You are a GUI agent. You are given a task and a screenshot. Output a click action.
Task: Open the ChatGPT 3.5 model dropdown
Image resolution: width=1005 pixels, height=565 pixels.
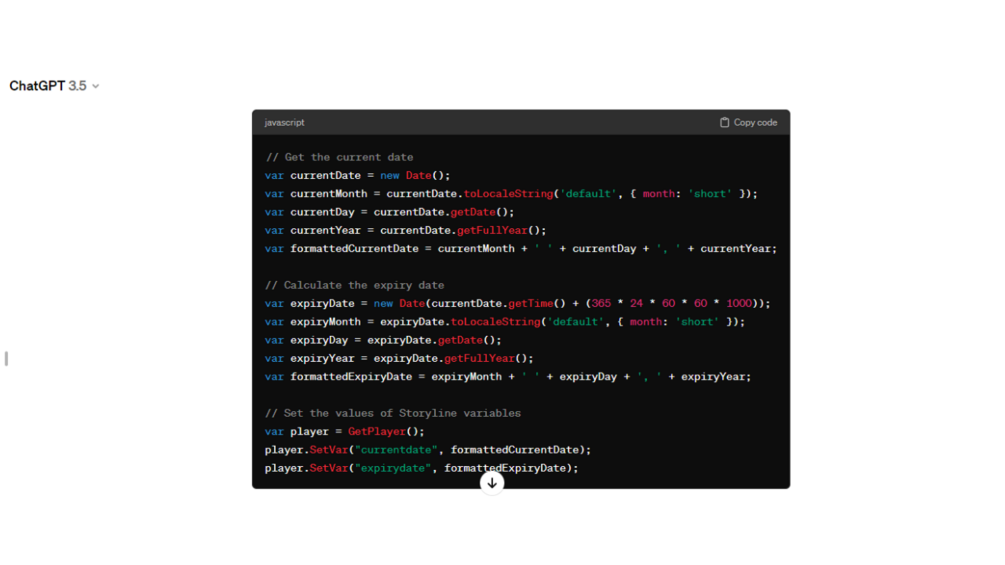point(54,86)
